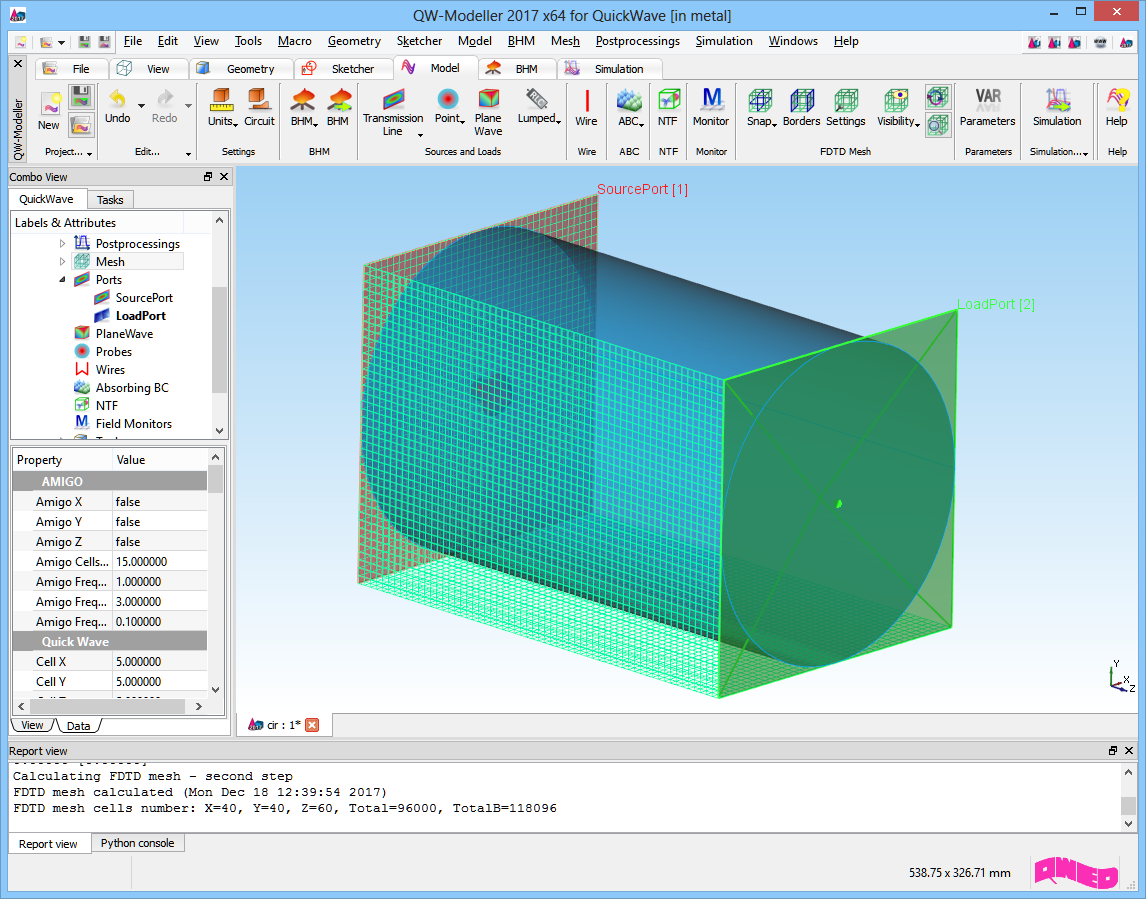Select the Lumped element tool
This screenshot has height=899, width=1146.
coord(538,107)
